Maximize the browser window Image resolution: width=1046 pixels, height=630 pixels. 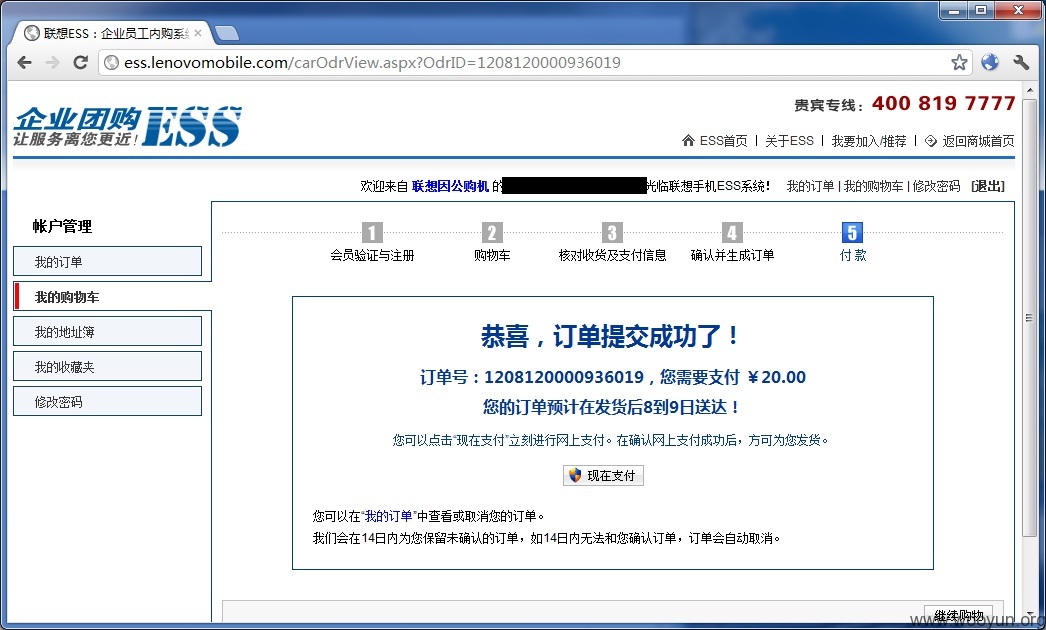pos(981,10)
